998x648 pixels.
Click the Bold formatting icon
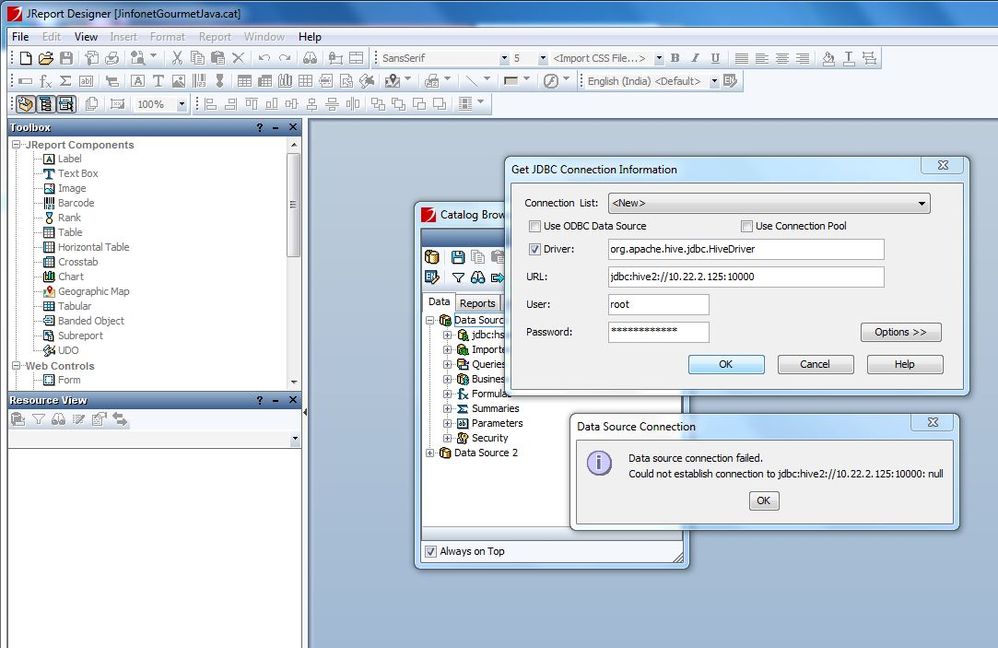click(675, 59)
